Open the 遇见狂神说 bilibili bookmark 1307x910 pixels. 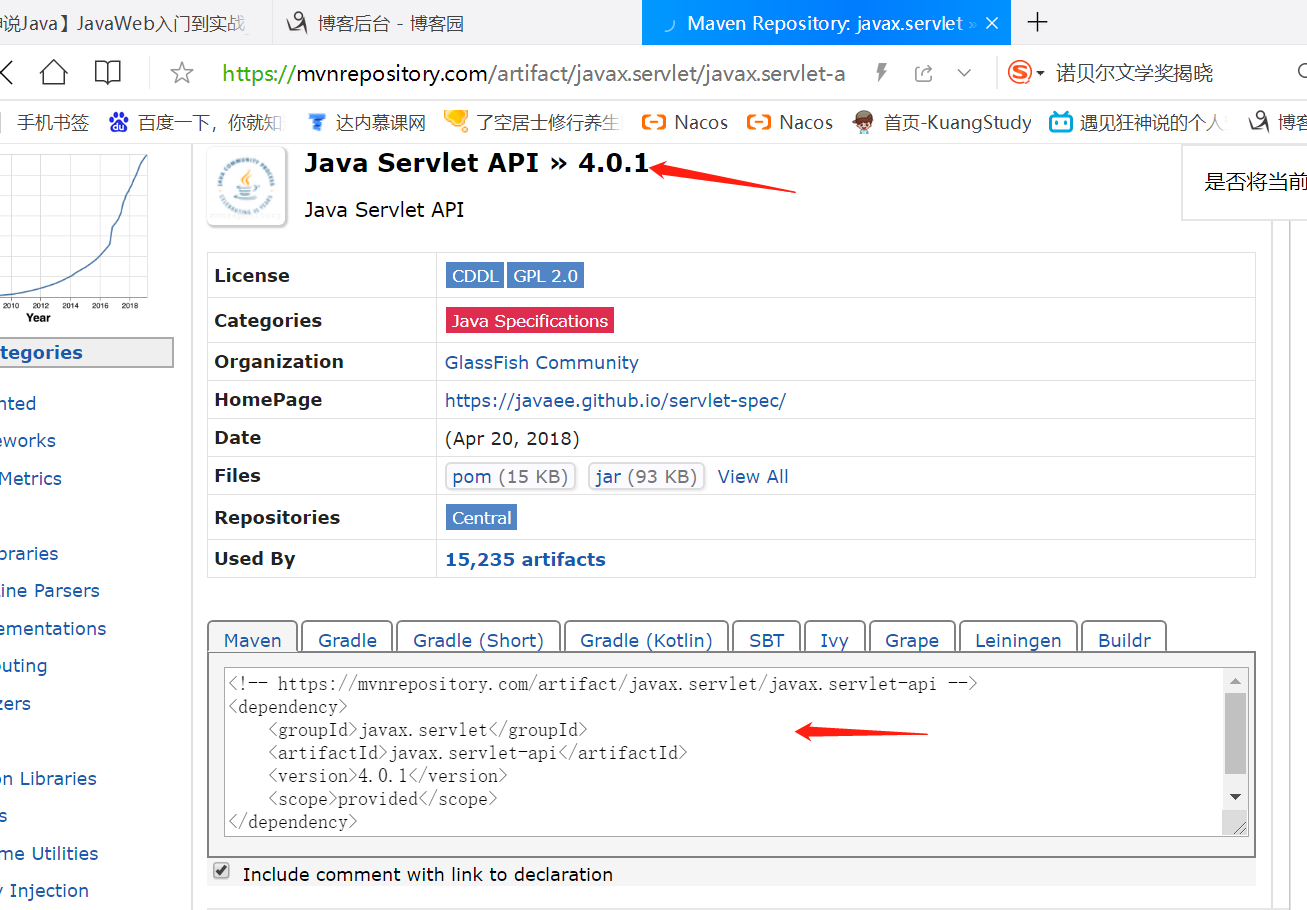[x=1138, y=122]
